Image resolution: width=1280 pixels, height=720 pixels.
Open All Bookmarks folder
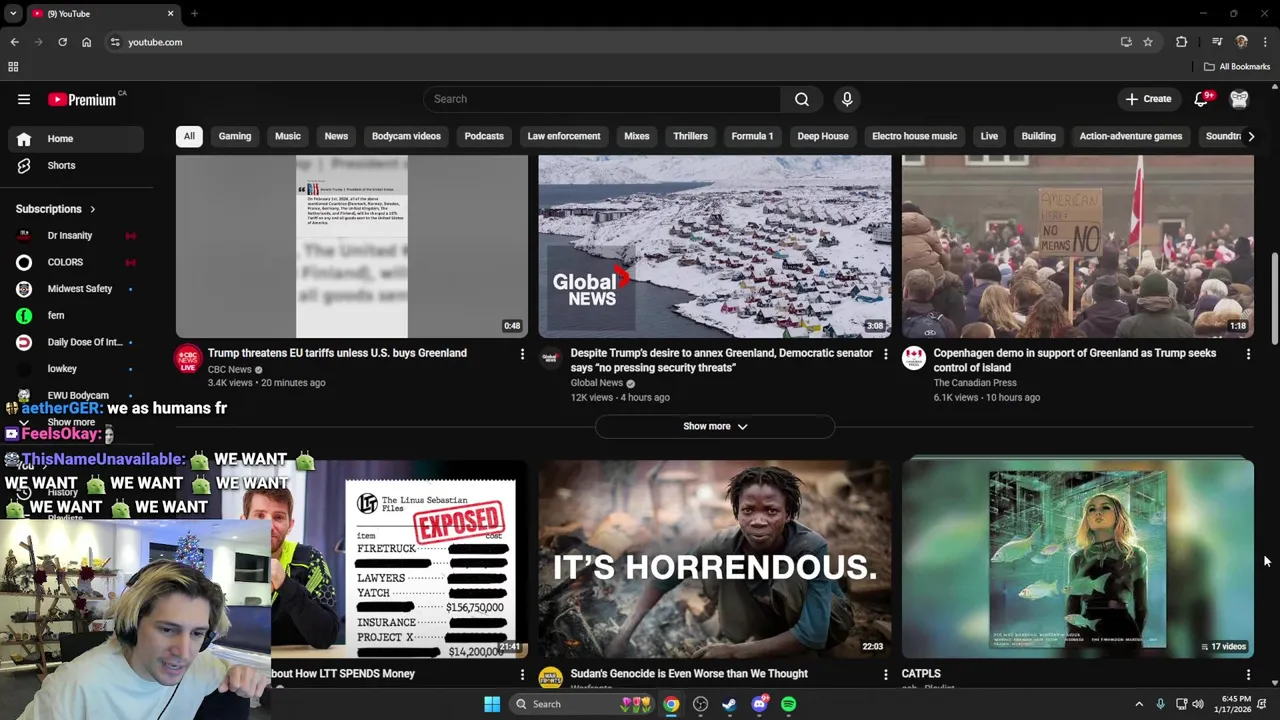pos(1237,67)
